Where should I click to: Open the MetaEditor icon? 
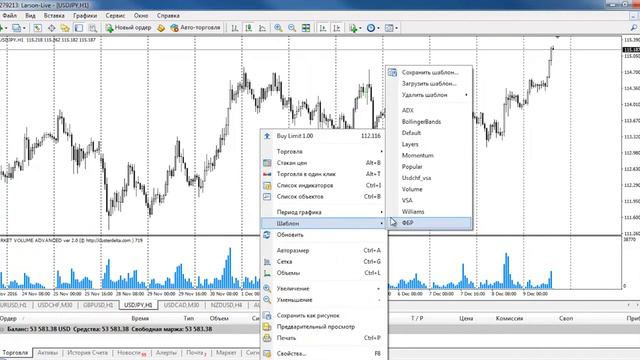tap(161, 28)
